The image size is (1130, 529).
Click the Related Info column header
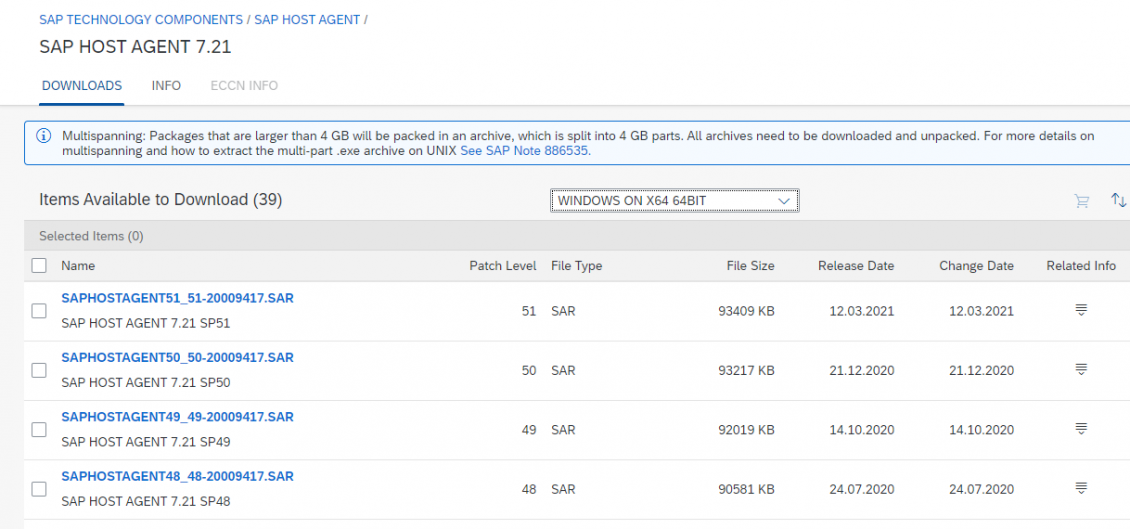pos(1081,266)
